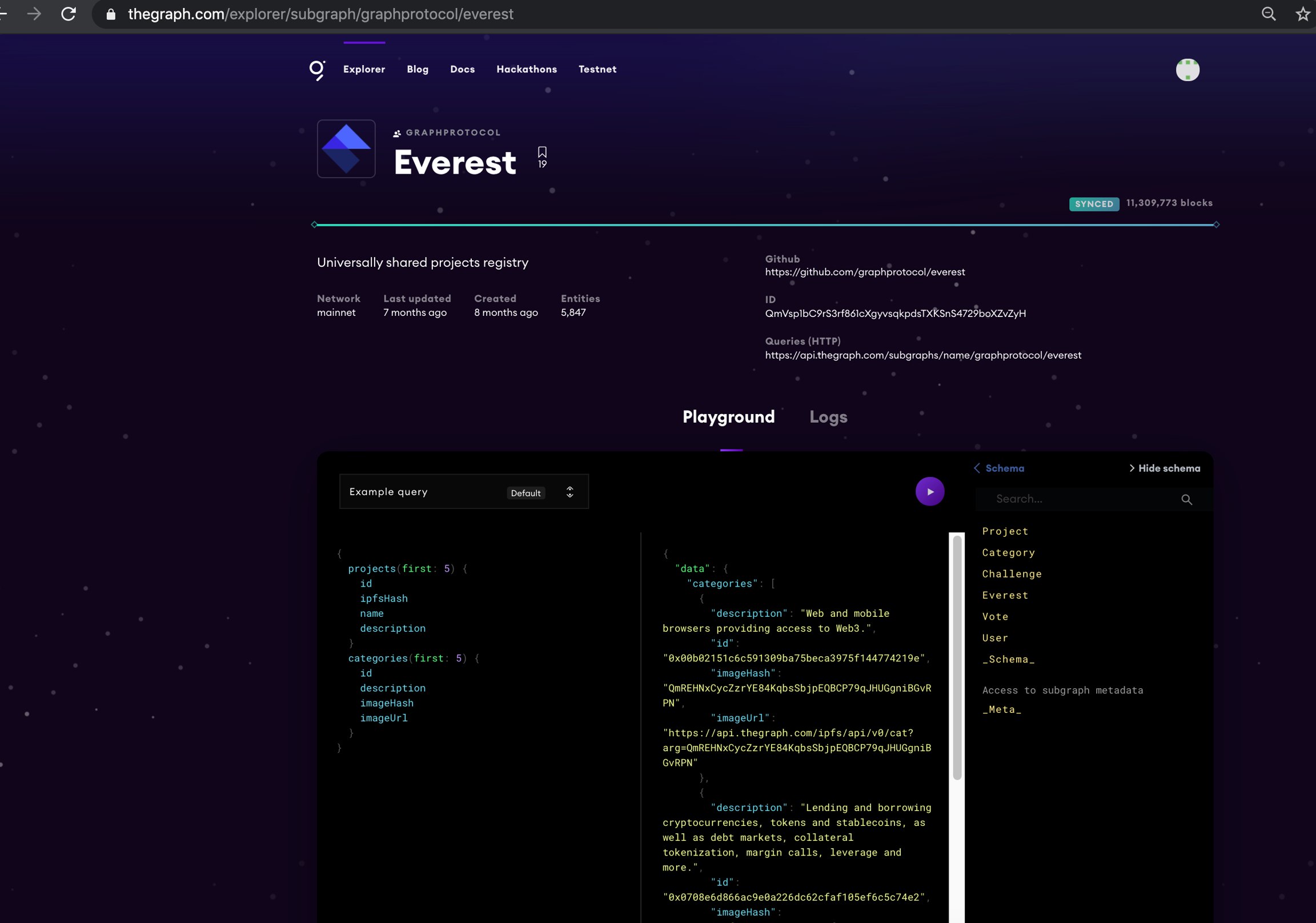Click the Everest subgraph logo thumbnail
This screenshot has height=923, width=1316.
click(x=346, y=149)
